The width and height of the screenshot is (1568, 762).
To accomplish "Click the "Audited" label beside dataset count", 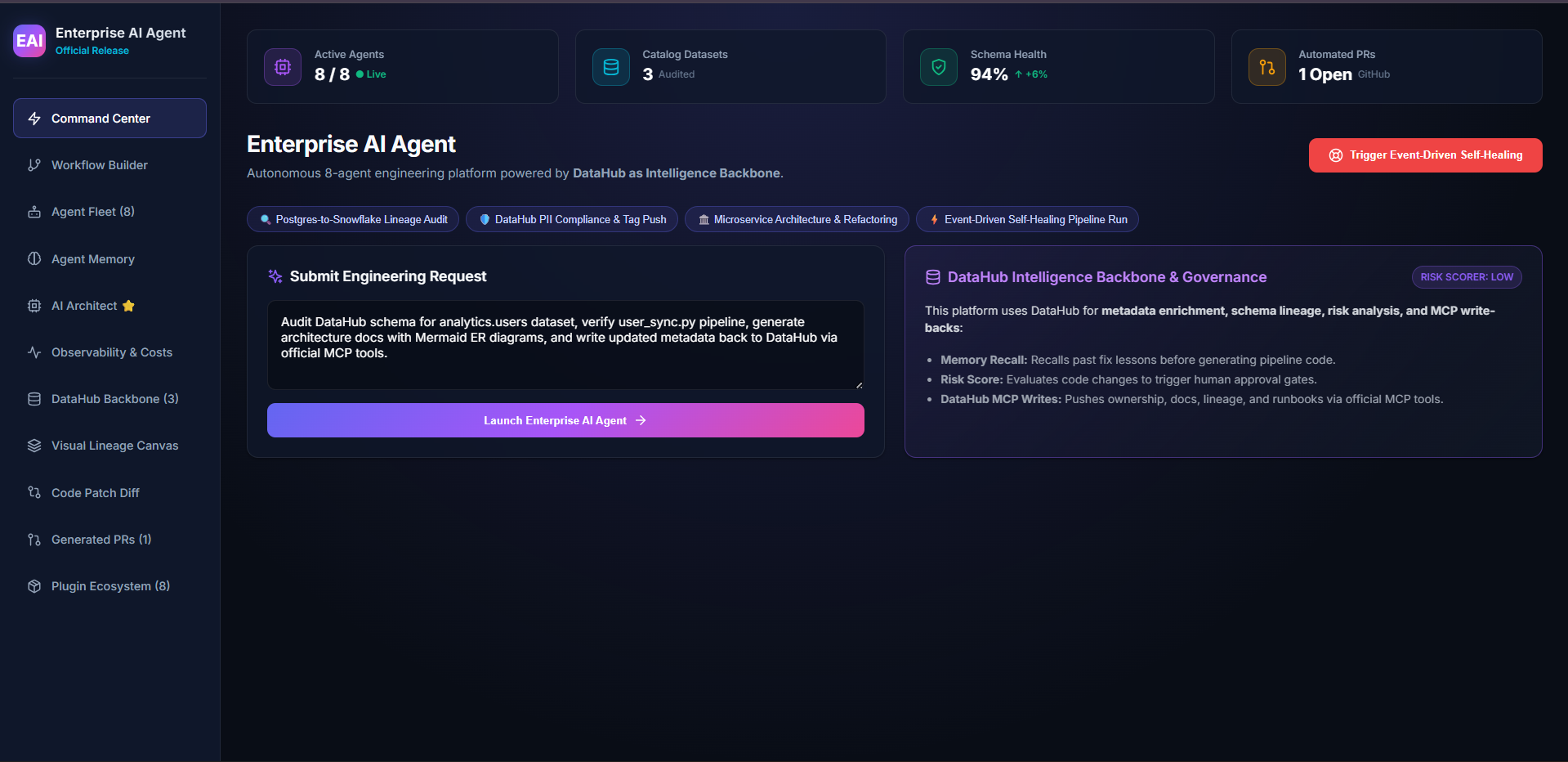I will coord(677,74).
